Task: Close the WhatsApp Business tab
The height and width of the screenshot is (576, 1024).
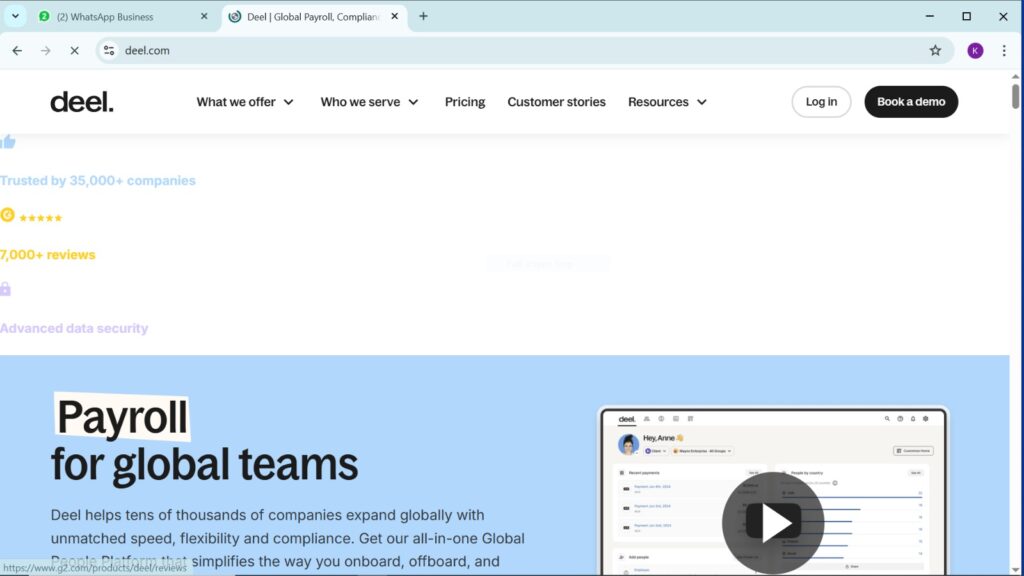Action: (204, 16)
